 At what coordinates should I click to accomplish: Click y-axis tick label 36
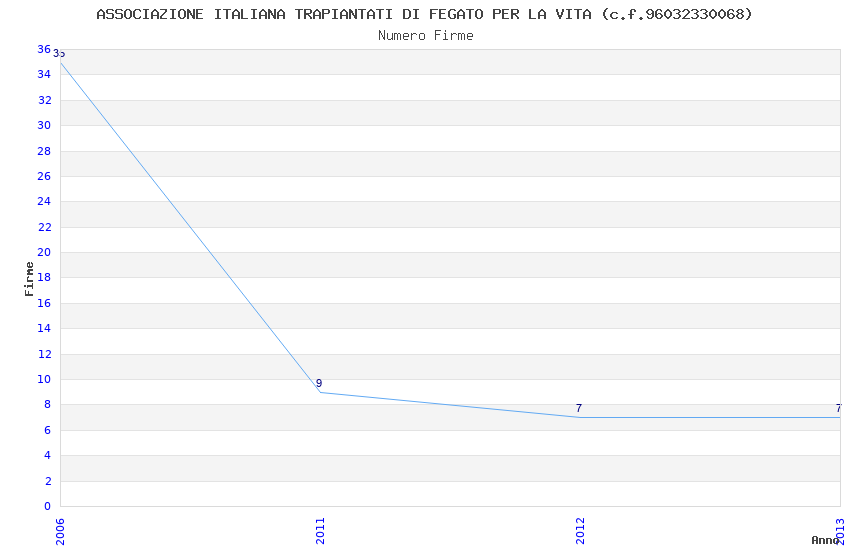click(44, 49)
